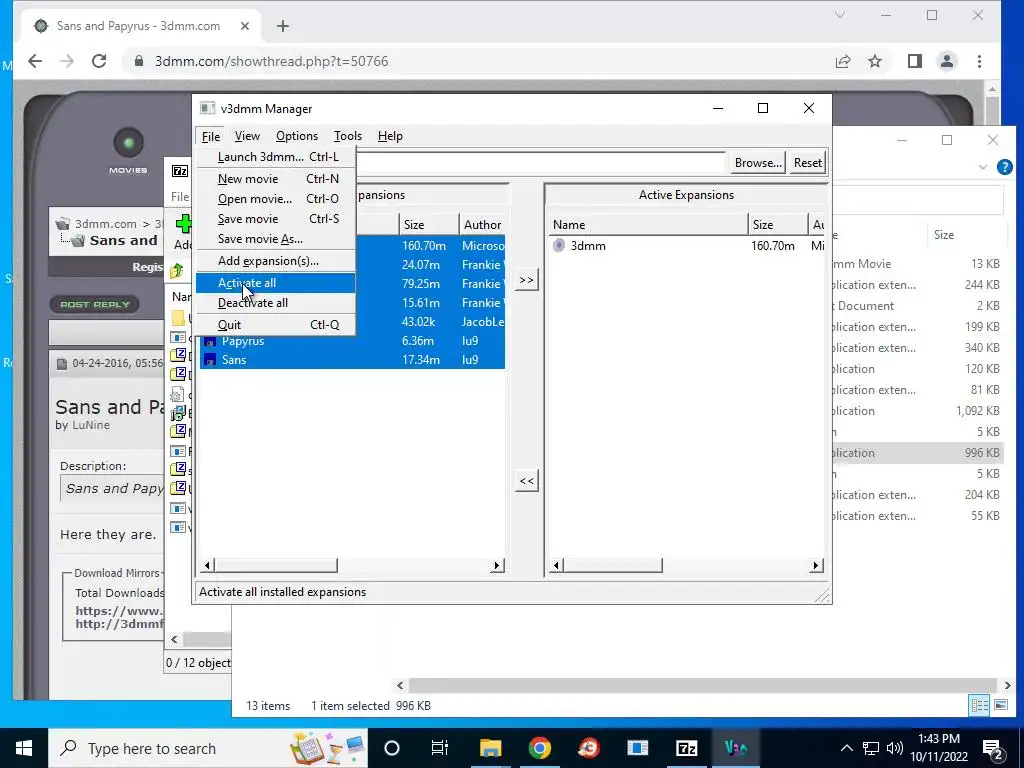Choose Deactivate all menu entry
This screenshot has width=1024, height=768.
tap(276, 303)
